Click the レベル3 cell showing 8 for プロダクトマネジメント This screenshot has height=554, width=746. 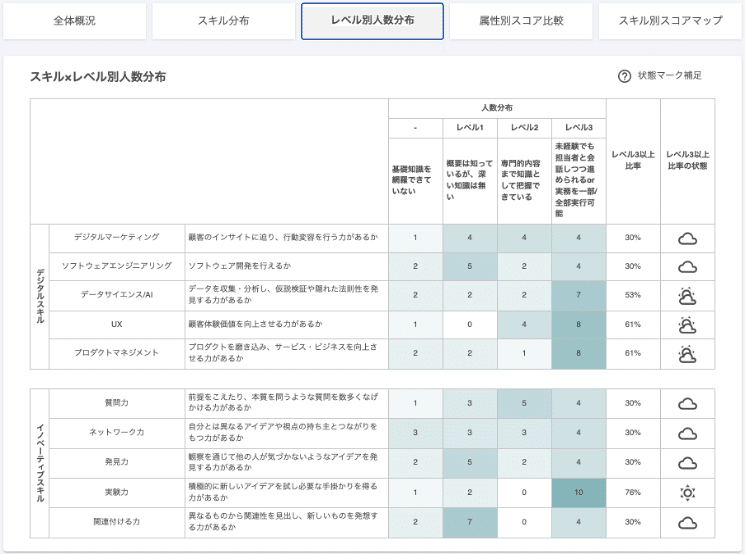[579, 353]
